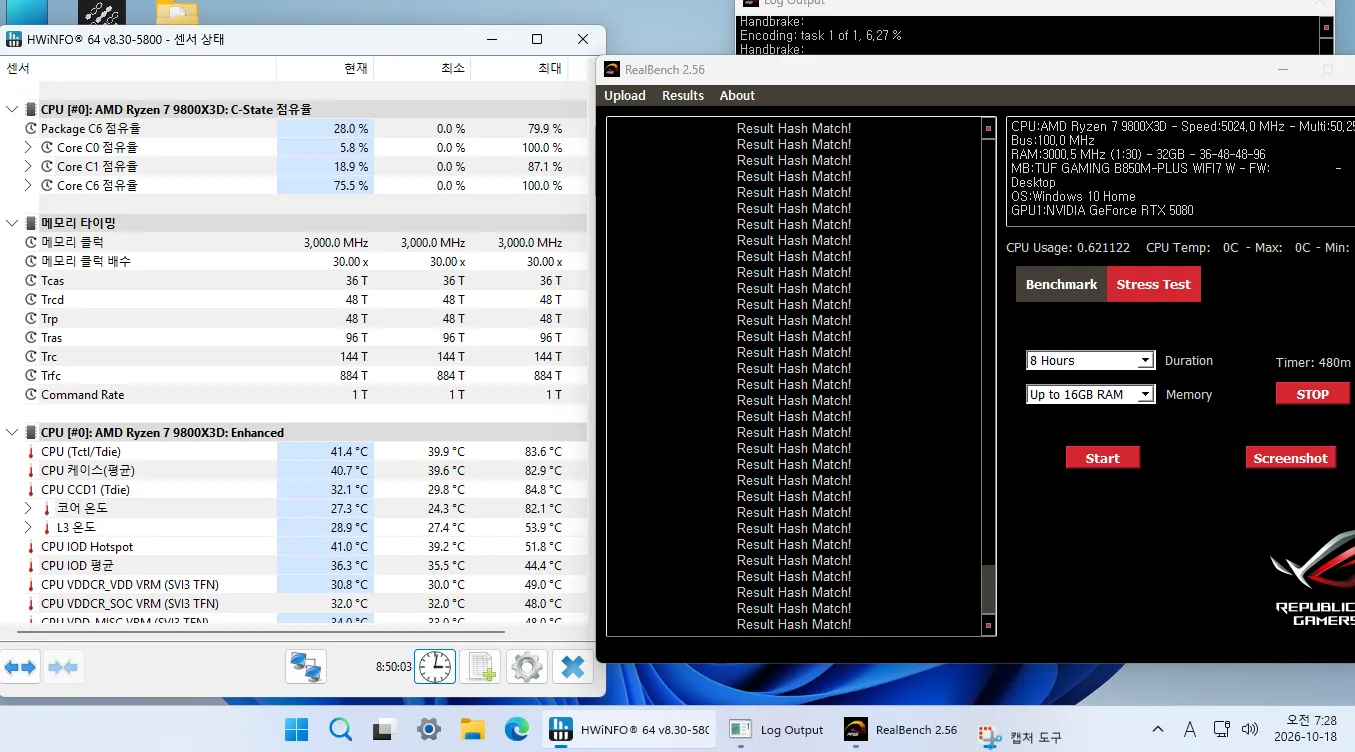Click the Start button in RealBench

[x=1103, y=458]
